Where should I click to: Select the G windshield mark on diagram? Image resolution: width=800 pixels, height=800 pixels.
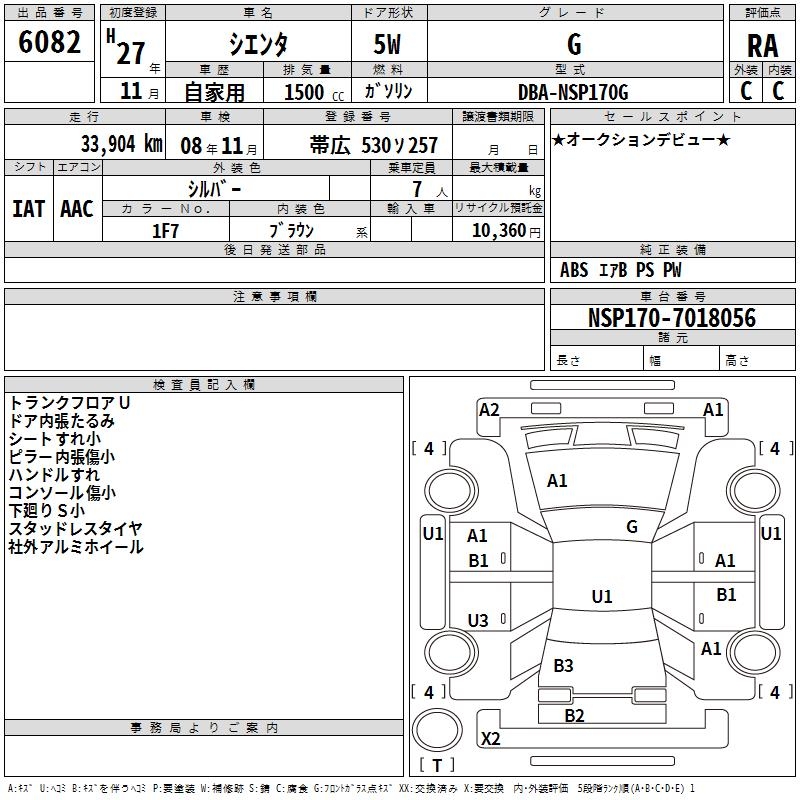pos(632,527)
